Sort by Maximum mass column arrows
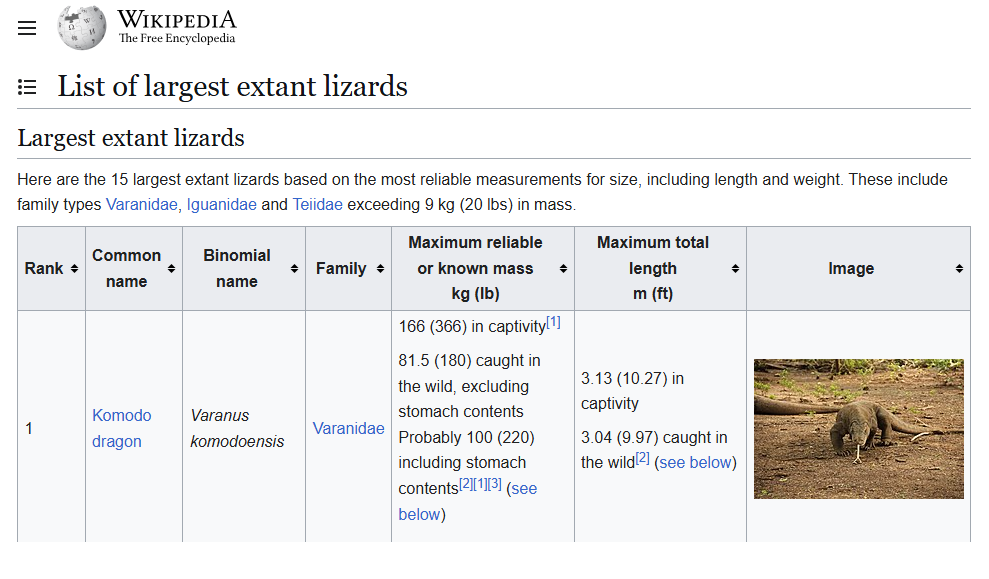The height and width of the screenshot is (579, 989). click(x=563, y=269)
